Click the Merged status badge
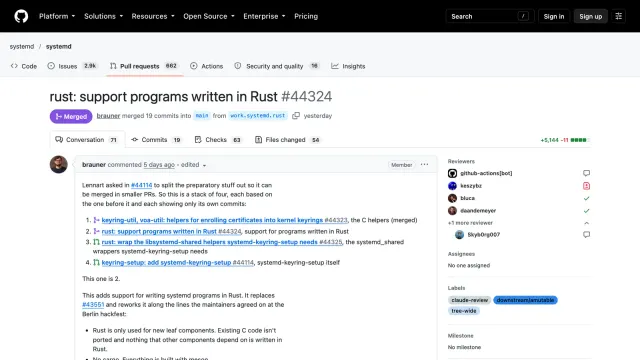 click(x=71, y=116)
